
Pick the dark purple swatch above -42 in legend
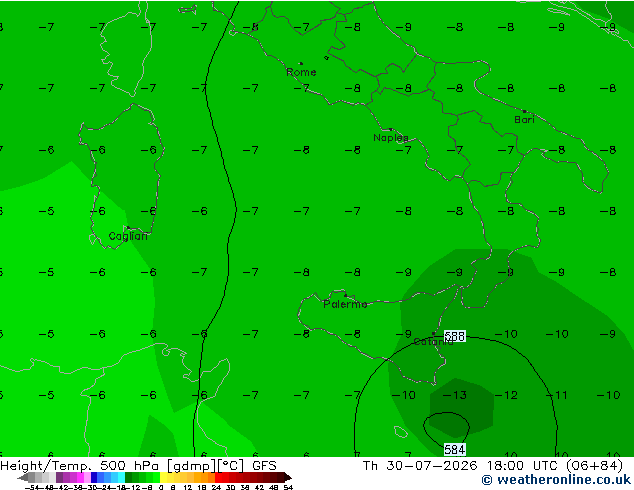(x=59, y=477)
